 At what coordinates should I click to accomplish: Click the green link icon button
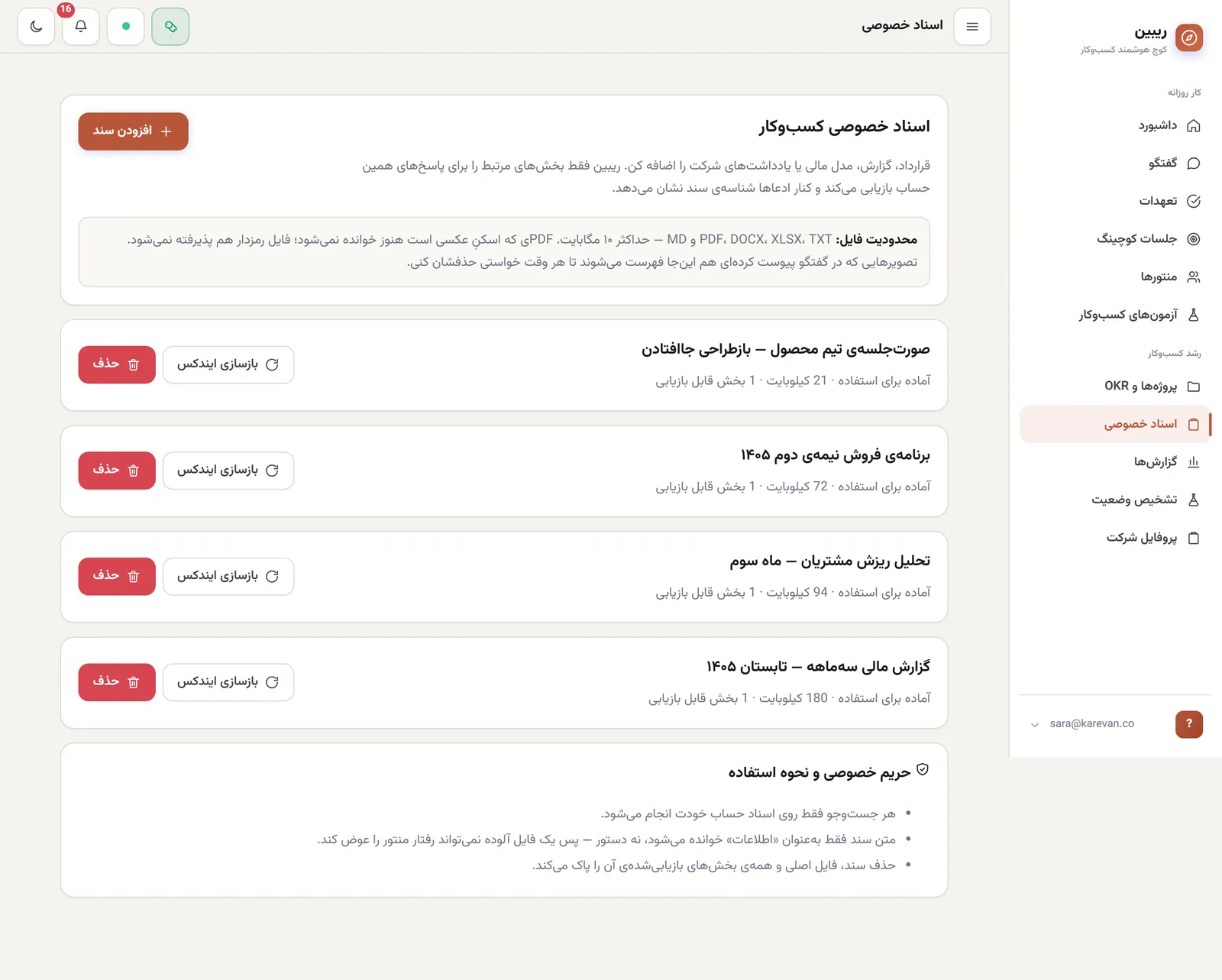coord(170,27)
